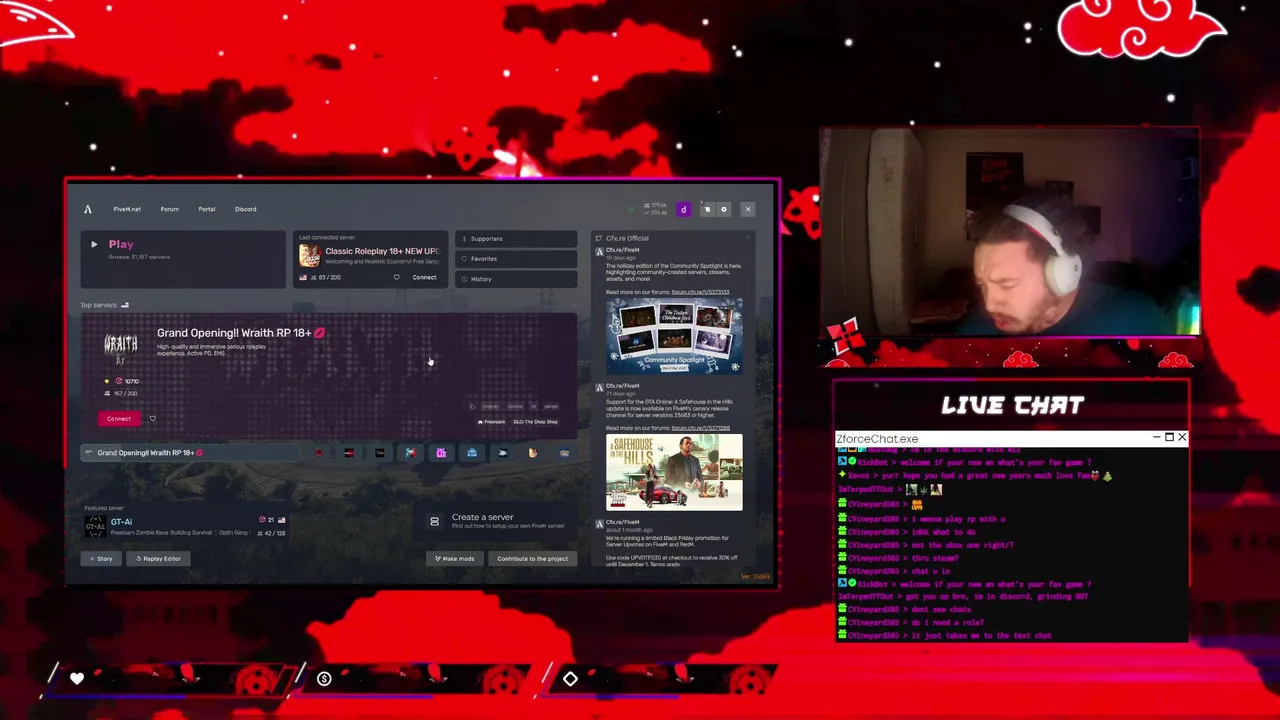Connect to the Wraith RP server
This screenshot has height=720, width=1280.
click(119, 419)
